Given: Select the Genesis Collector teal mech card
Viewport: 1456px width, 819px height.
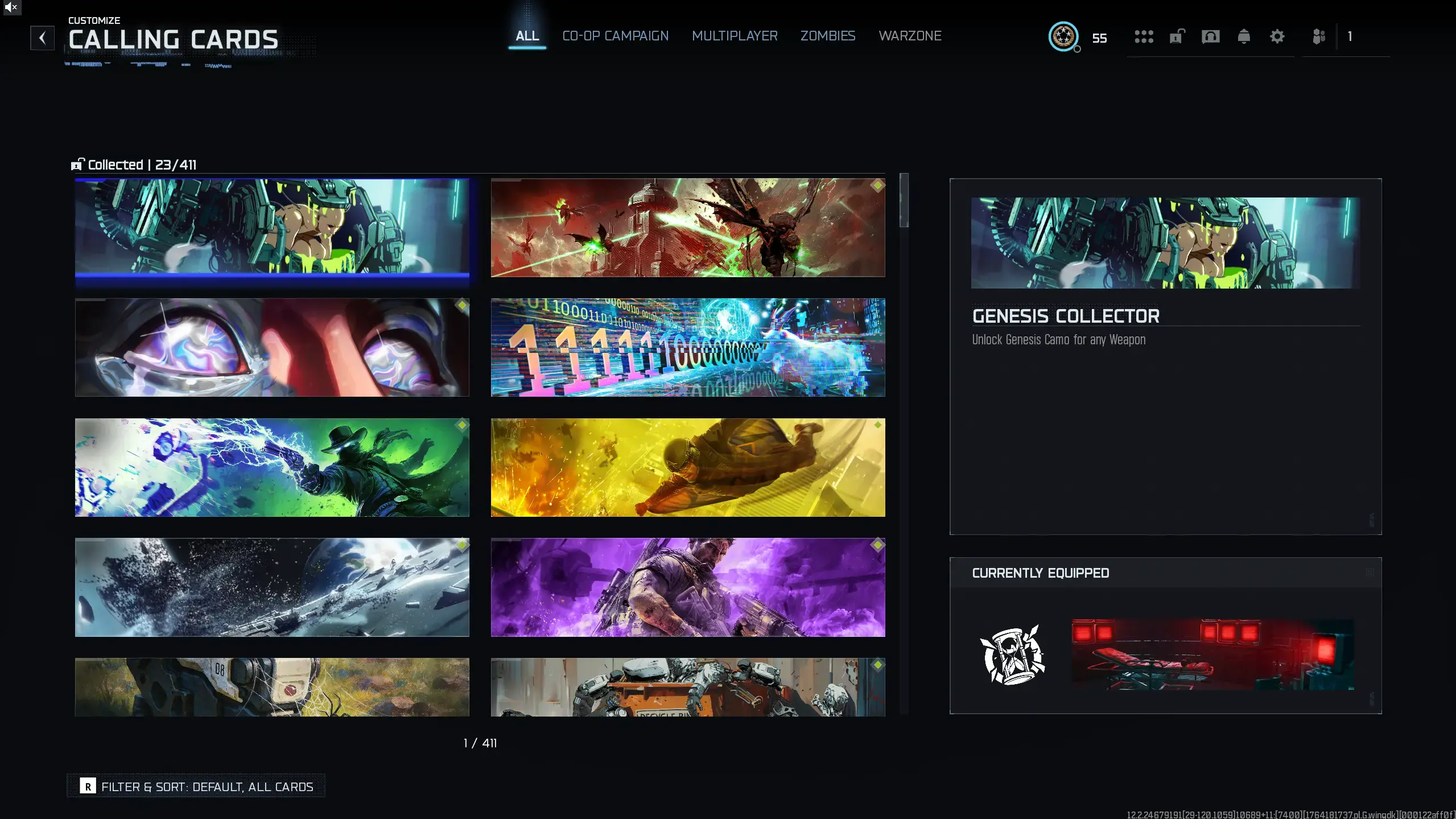Looking at the screenshot, I should click(272, 228).
